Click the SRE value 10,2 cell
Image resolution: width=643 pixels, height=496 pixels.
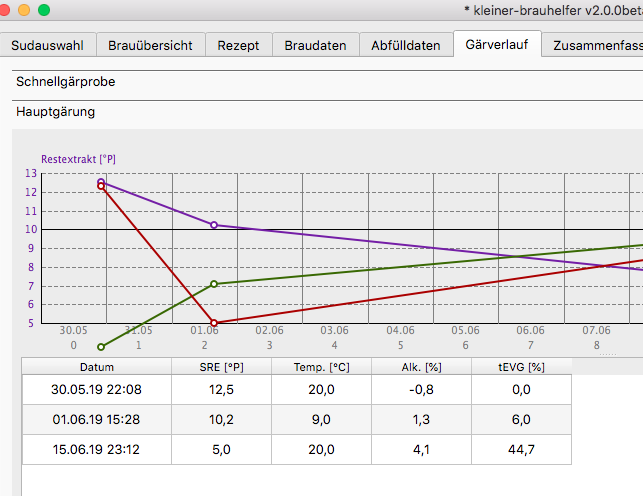pos(221,420)
